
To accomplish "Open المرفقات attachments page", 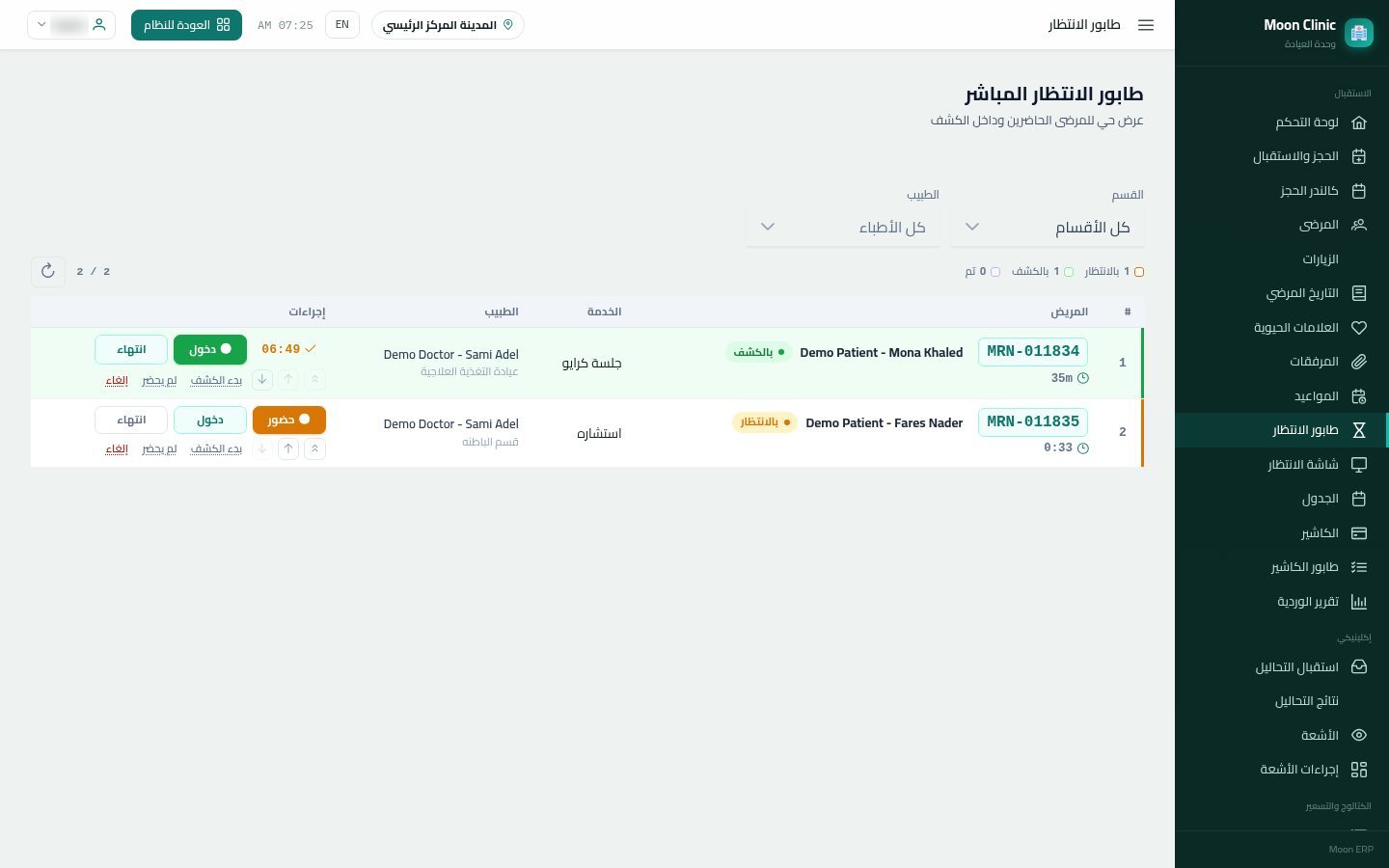I will 1281,362.
